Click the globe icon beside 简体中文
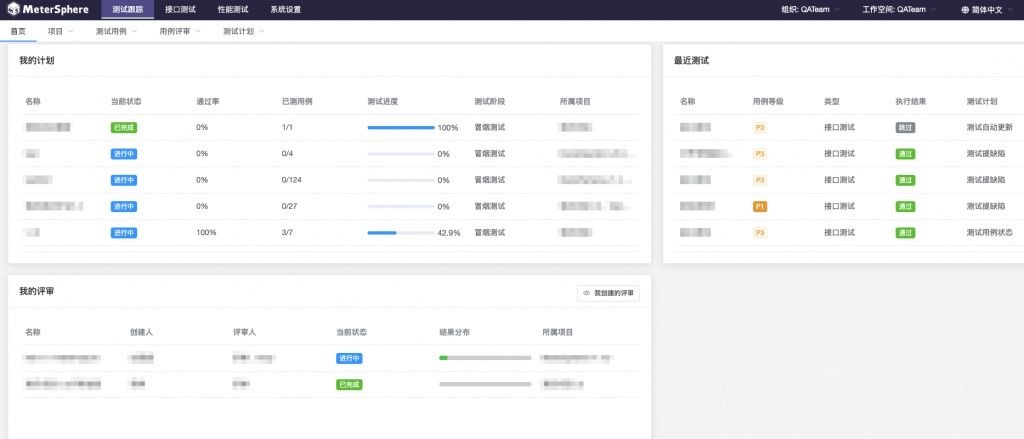This screenshot has width=1024, height=439. 964,10
